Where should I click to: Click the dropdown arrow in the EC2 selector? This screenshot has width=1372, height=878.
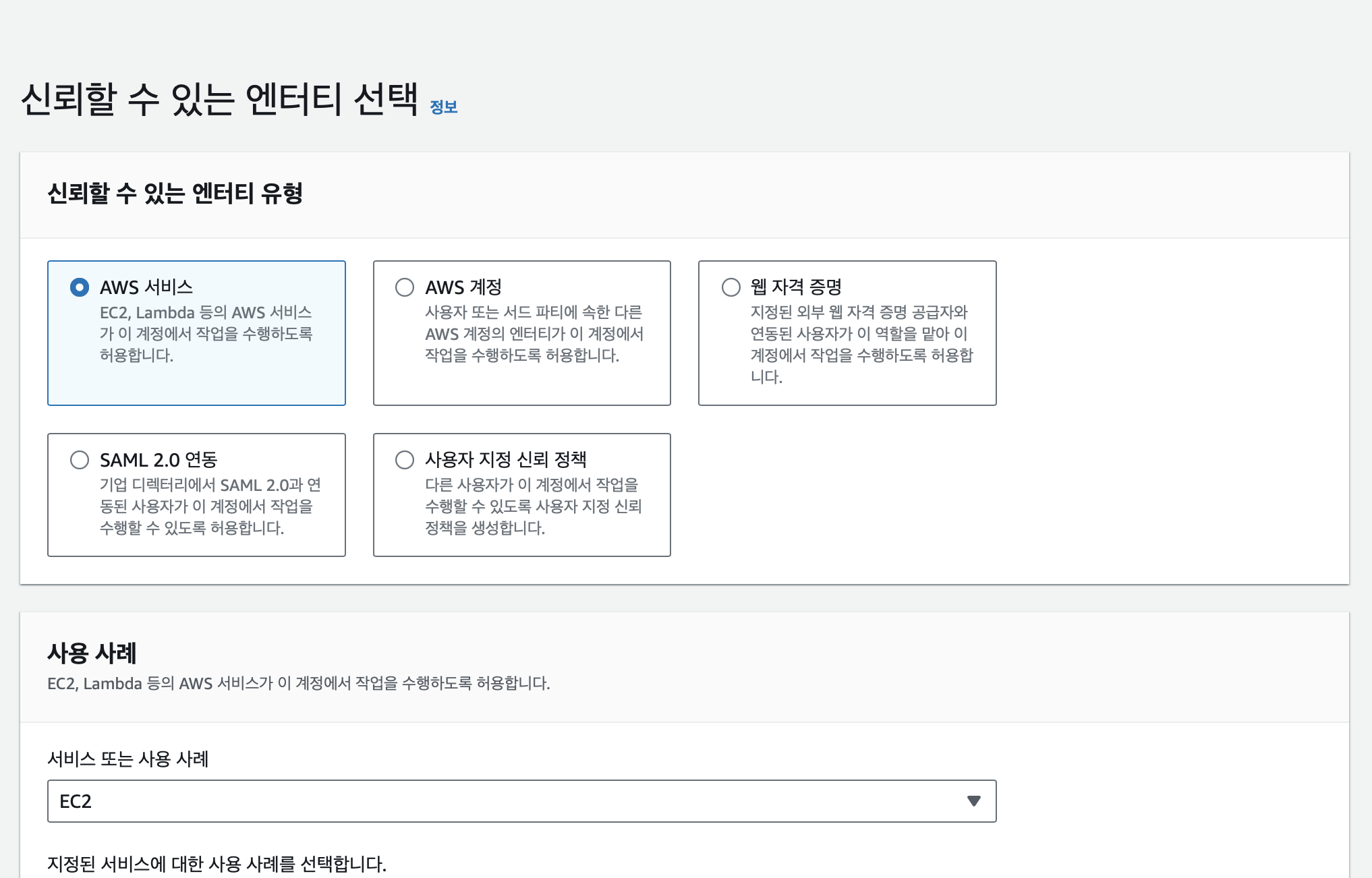973,801
